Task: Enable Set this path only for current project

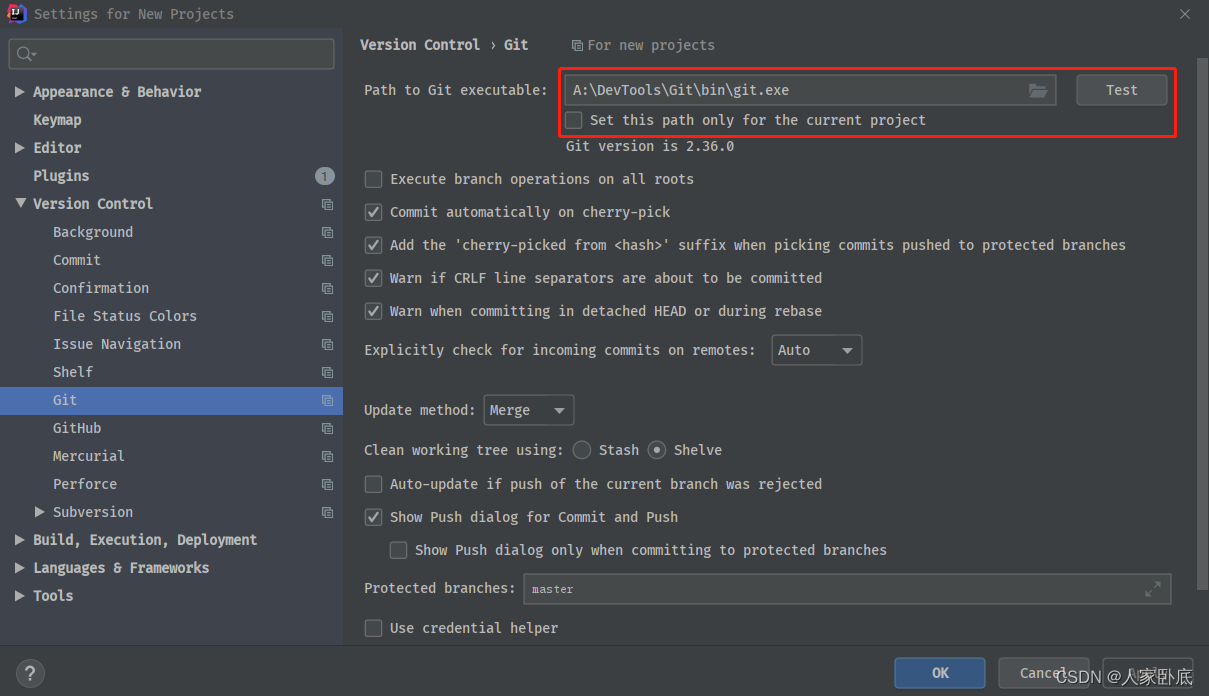Action: pos(574,120)
